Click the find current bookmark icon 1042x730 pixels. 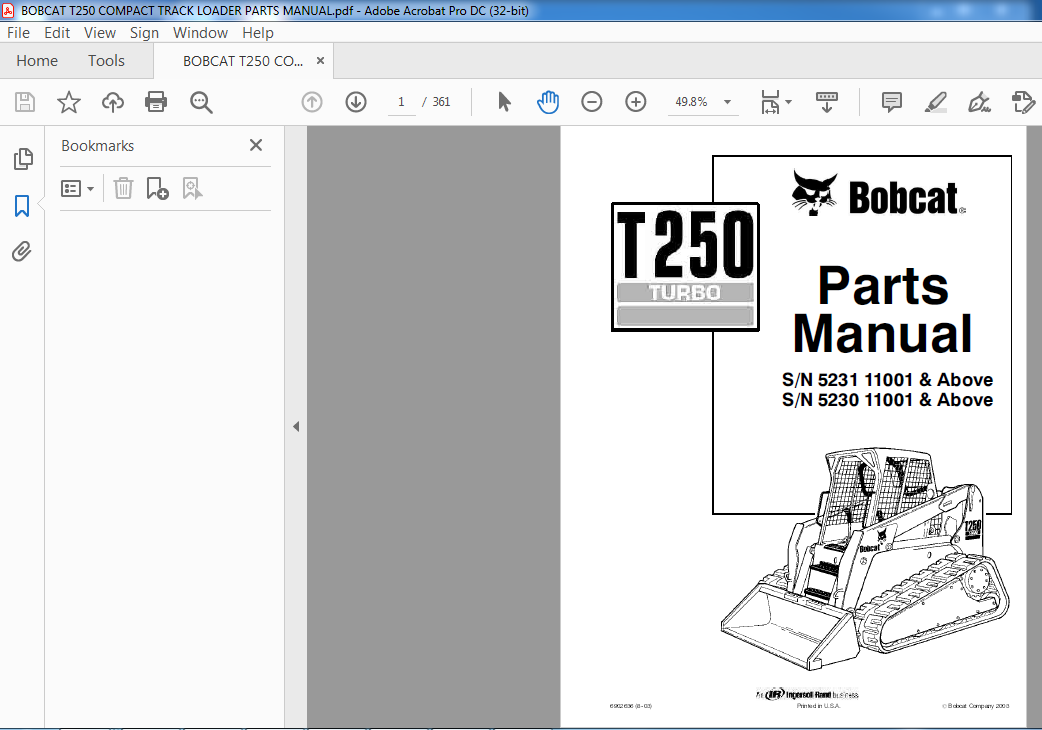pos(192,189)
